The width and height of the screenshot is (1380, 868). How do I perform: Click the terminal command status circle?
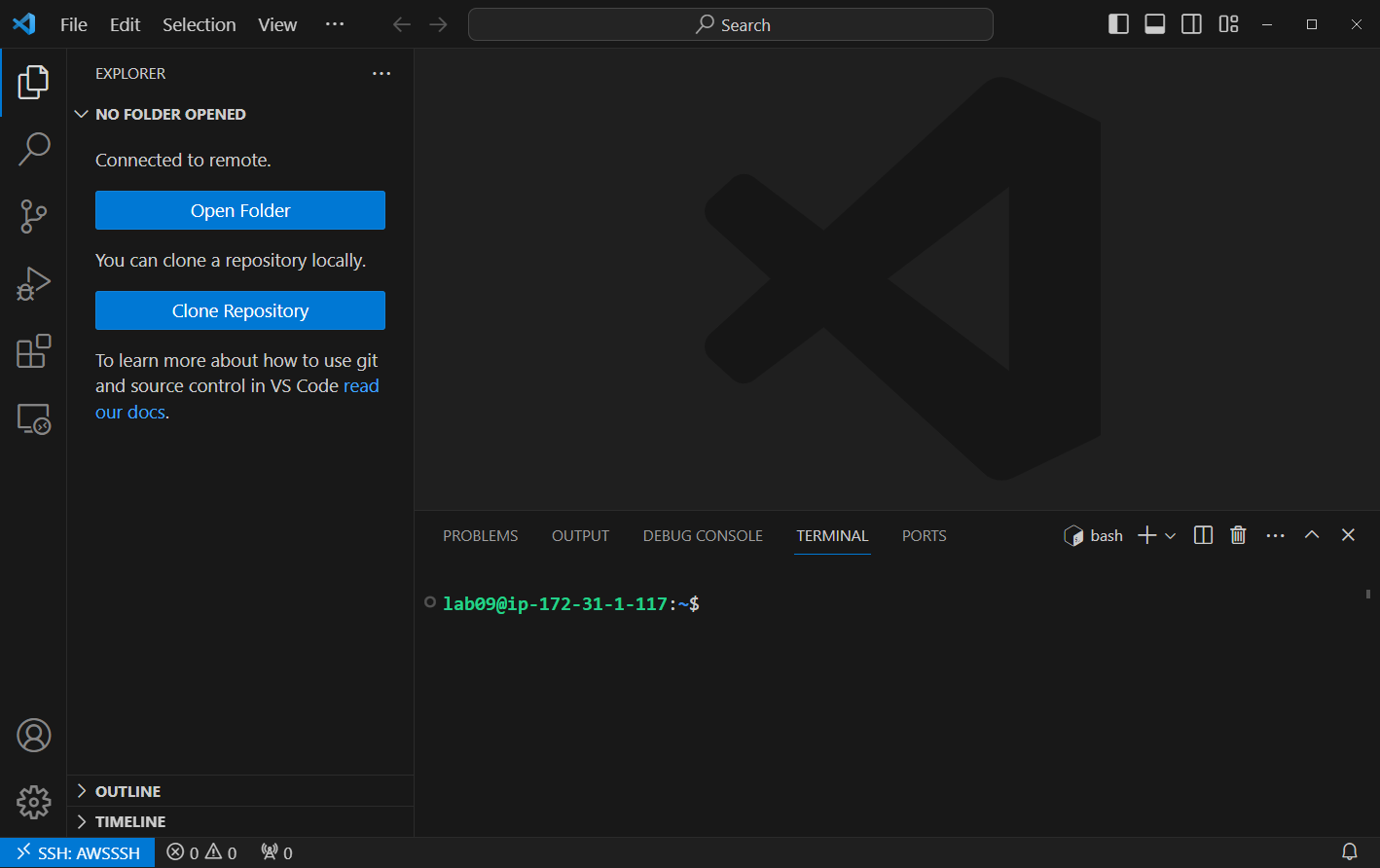[x=430, y=602]
